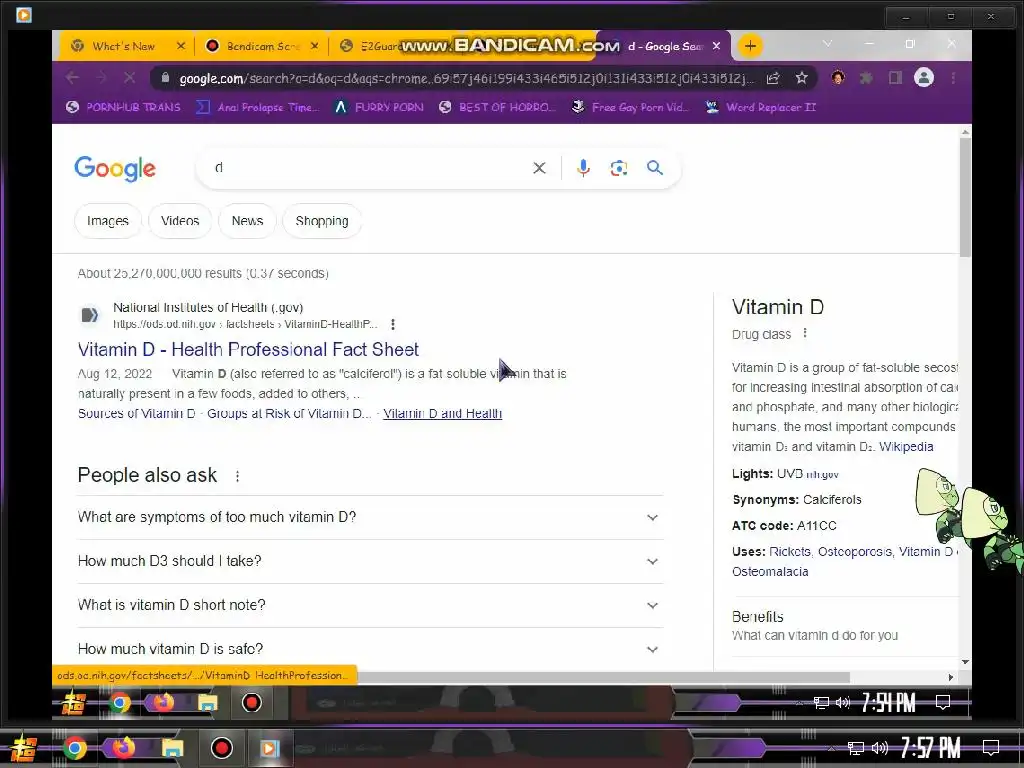
Task: Stop loading the page in Chrome
Action: (x=129, y=78)
